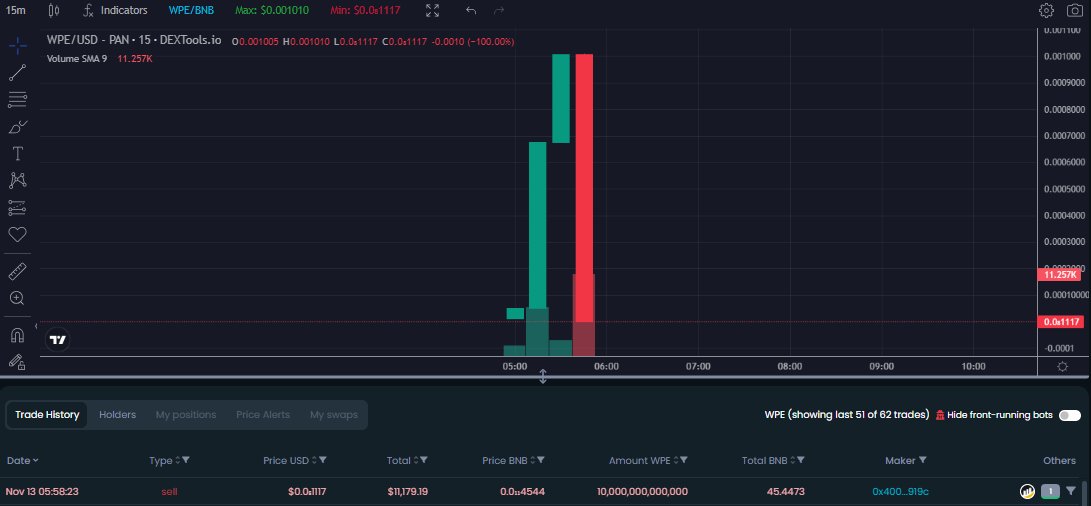Open the chart icon in trade row
This screenshot has height=506, width=1091.
pyautogui.click(x=1027, y=491)
